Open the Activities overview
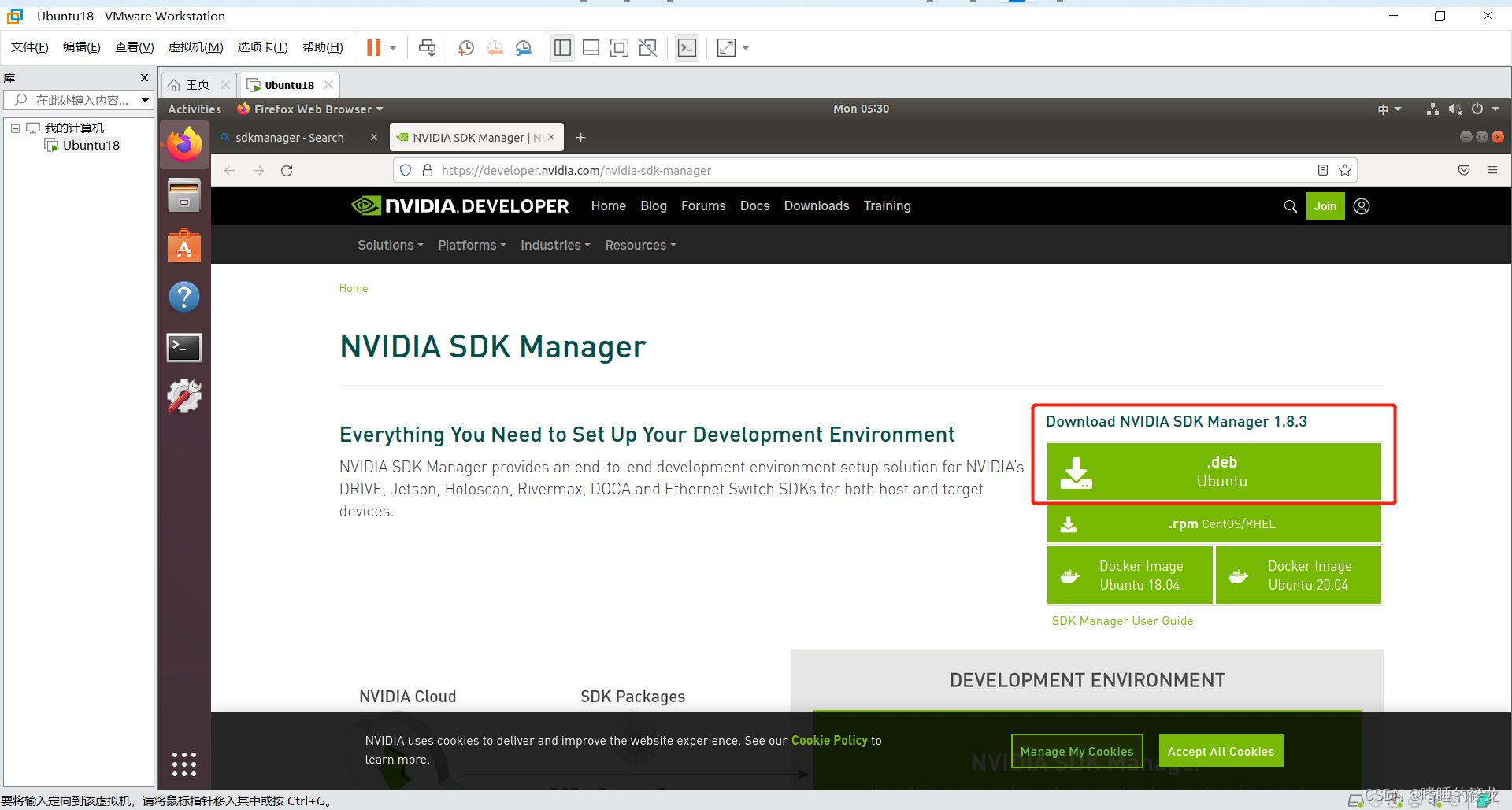The height and width of the screenshot is (810, 1512). pyautogui.click(x=195, y=109)
